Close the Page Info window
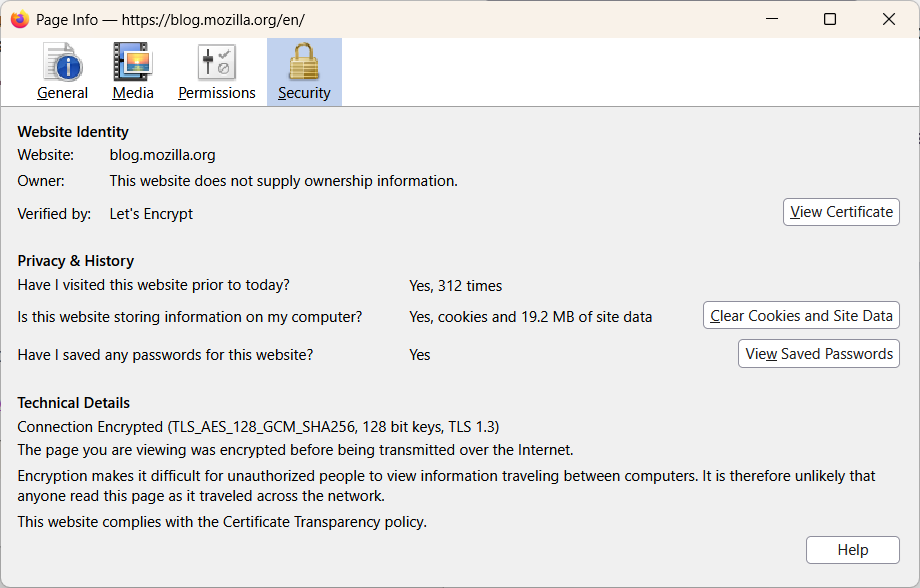Screen dimensions: 920x588 coord(888,19)
